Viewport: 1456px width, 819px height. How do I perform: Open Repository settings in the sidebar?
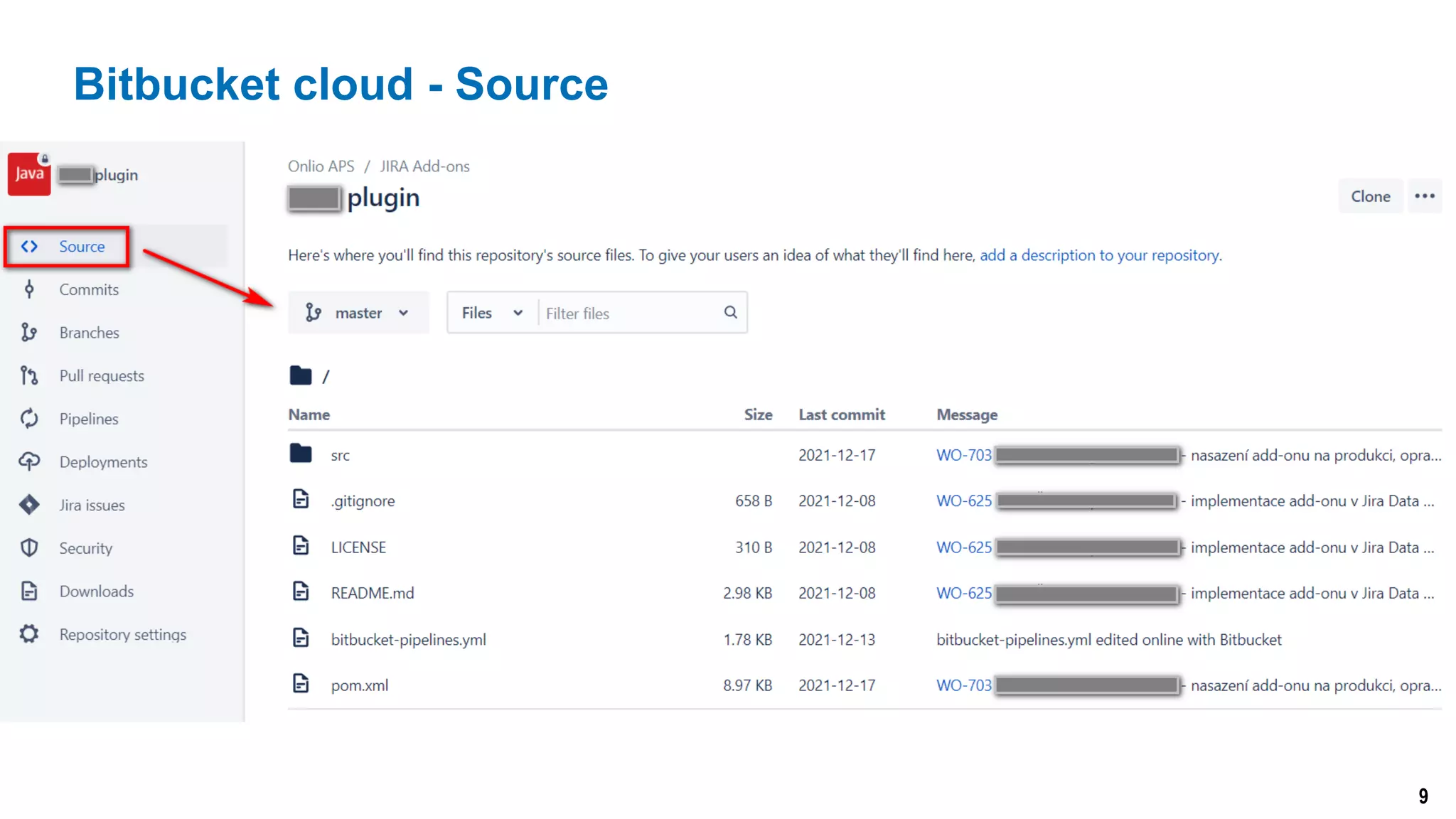[123, 635]
